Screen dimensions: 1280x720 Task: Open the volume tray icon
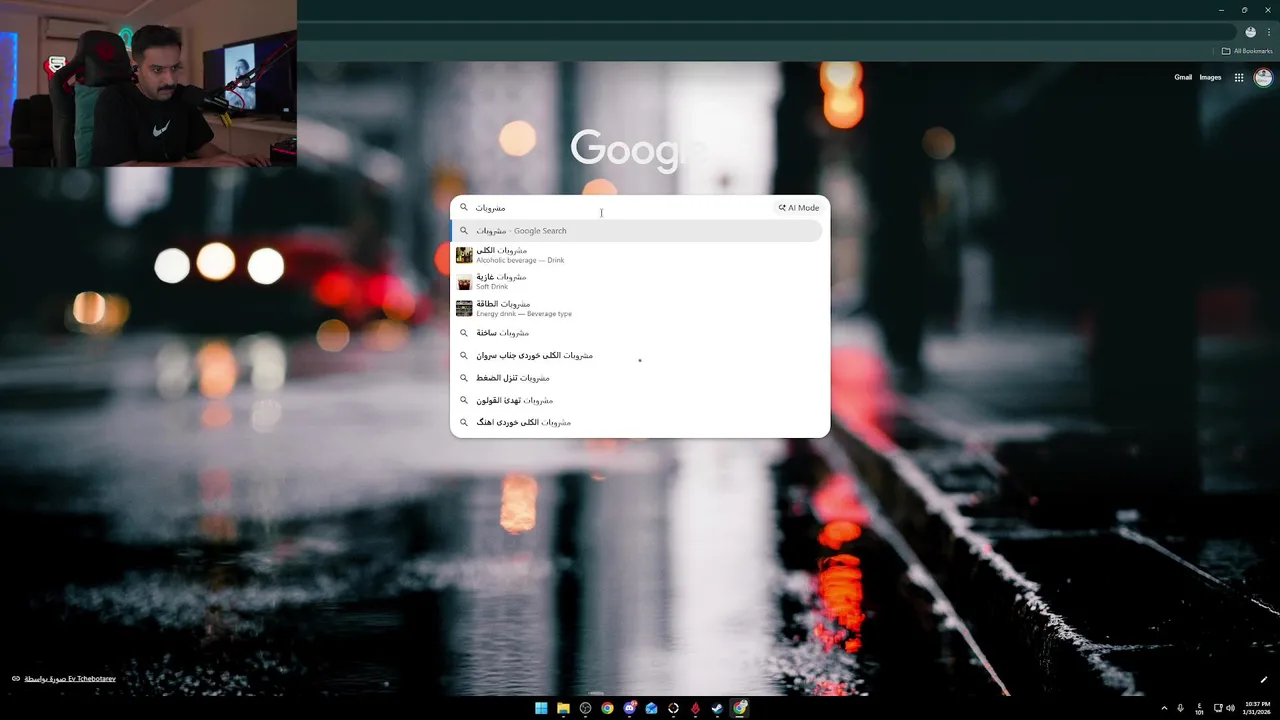point(1230,708)
